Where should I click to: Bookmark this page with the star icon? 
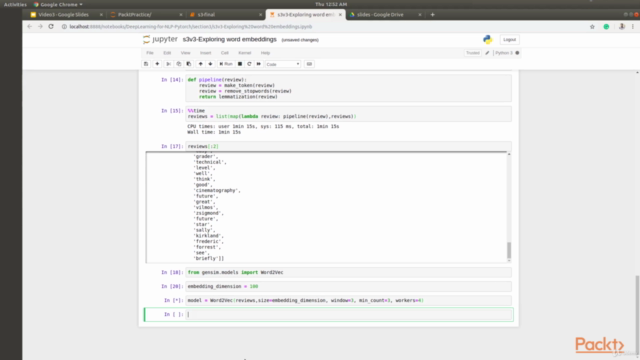(x=592, y=27)
